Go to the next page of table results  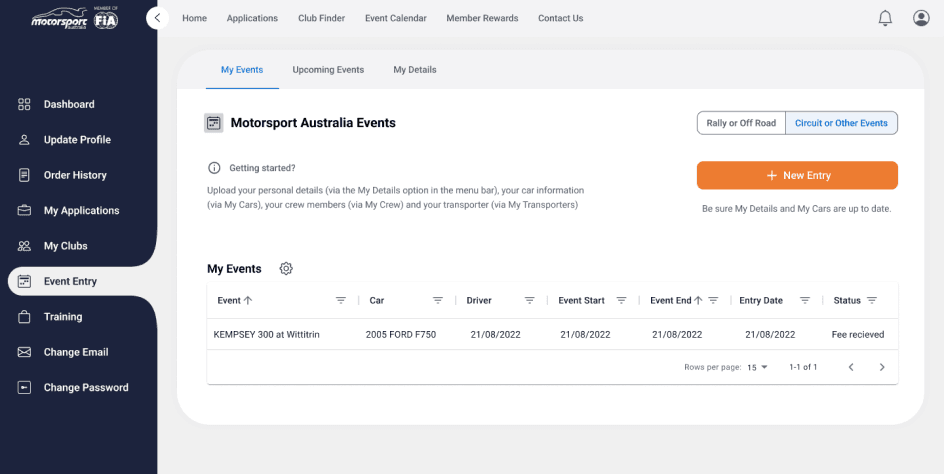click(x=881, y=367)
